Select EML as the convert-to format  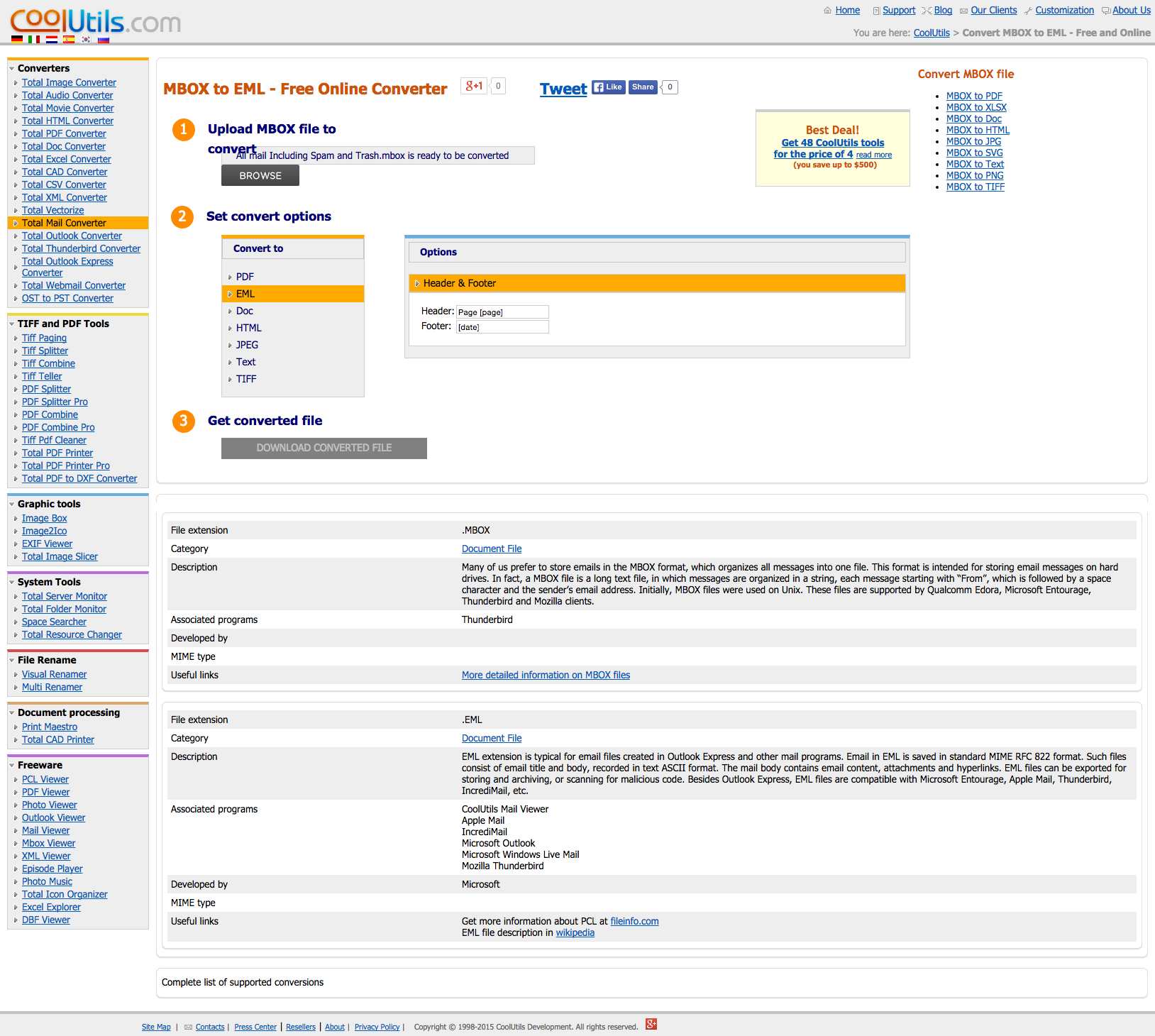(x=293, y=294)
